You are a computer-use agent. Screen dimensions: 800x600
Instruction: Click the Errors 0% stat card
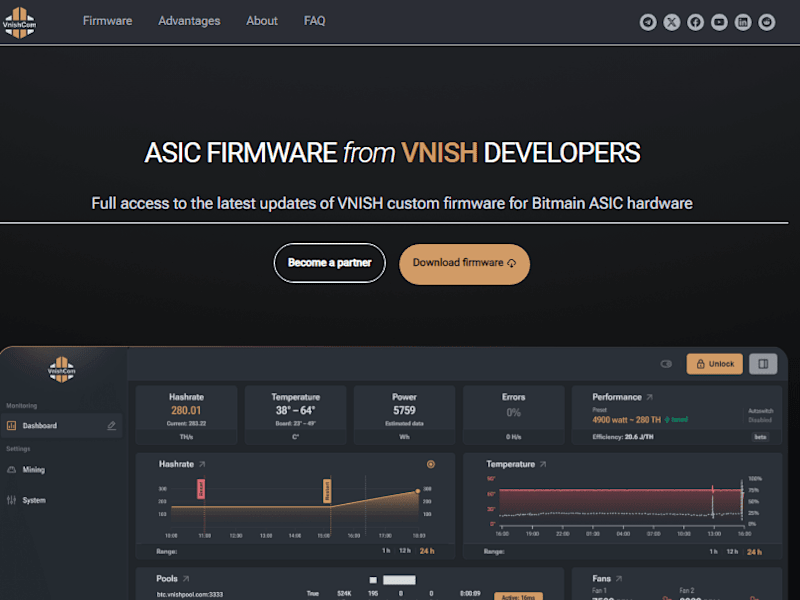tap(513, 415)
